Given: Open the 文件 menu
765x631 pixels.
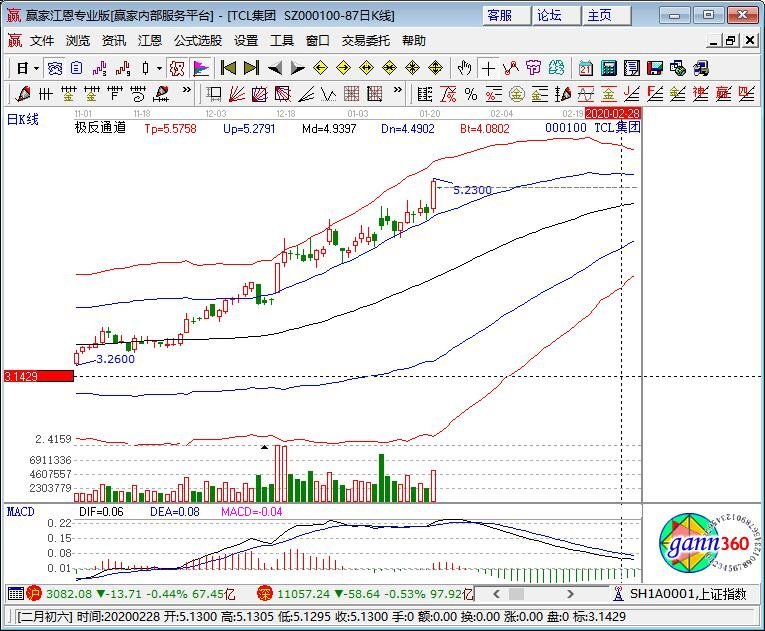Looking at the screenshot, I should tap(42, 41).
